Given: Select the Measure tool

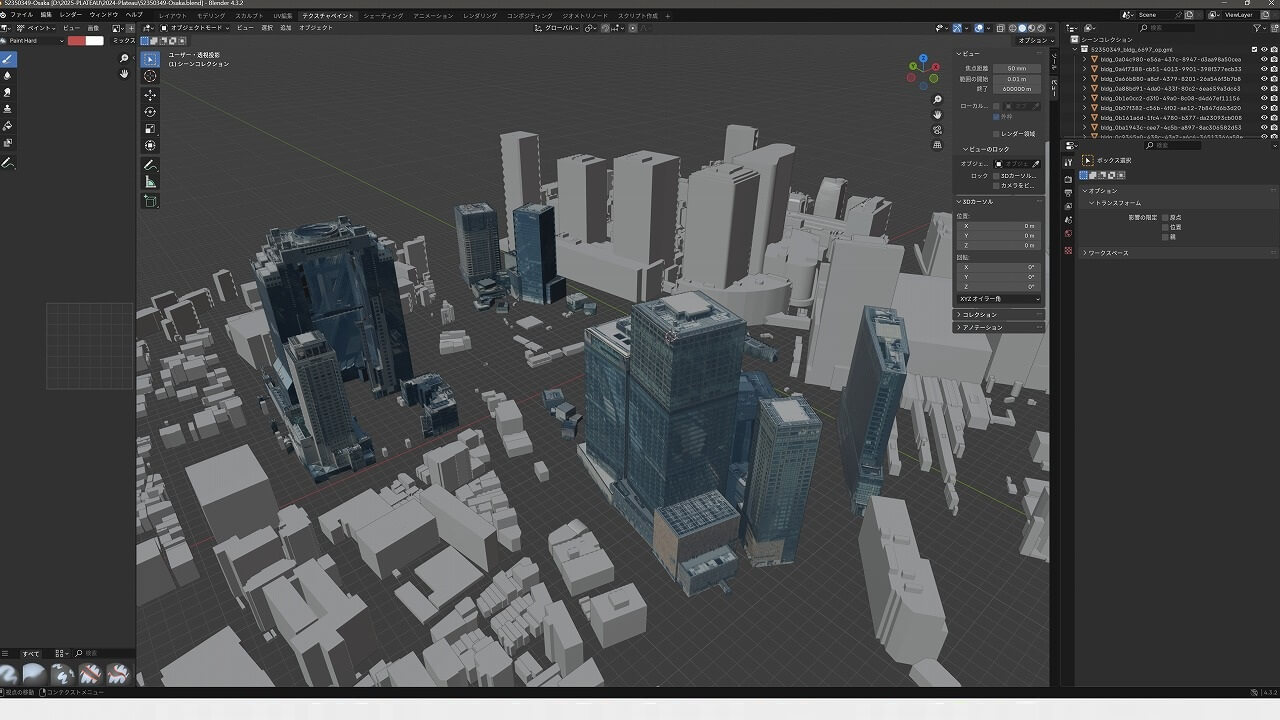Looking at the screenshot, I should [x=150, y=182].
